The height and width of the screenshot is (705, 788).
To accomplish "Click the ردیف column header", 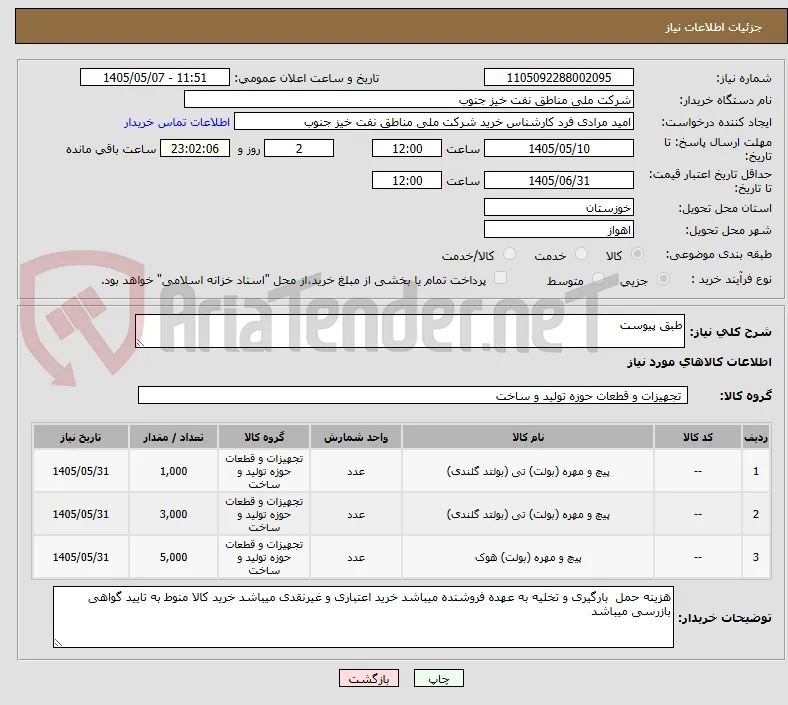I will [756, 437].
